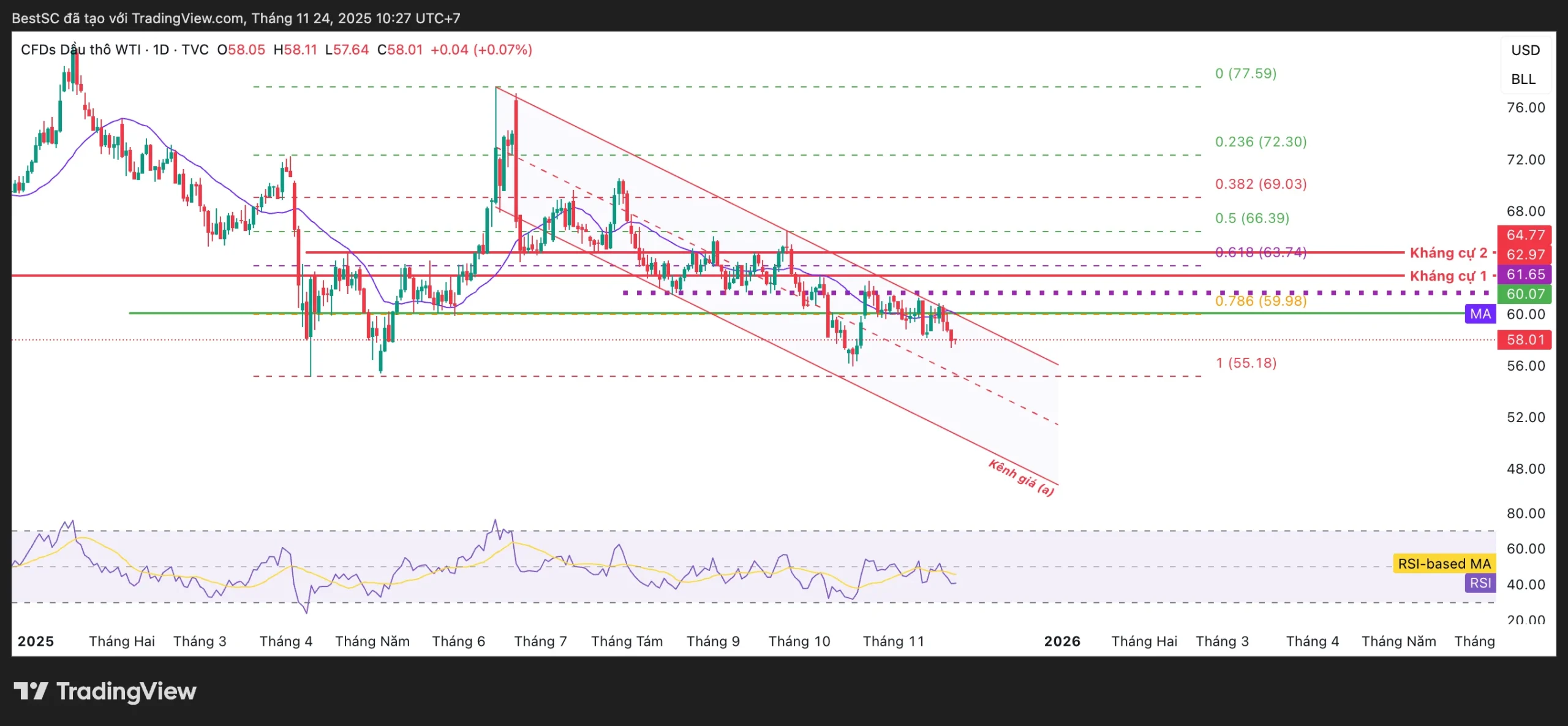Screen dimensions: 1568x726
Task: Select the BLL unit label
Action: click(x=1523, y=80)
